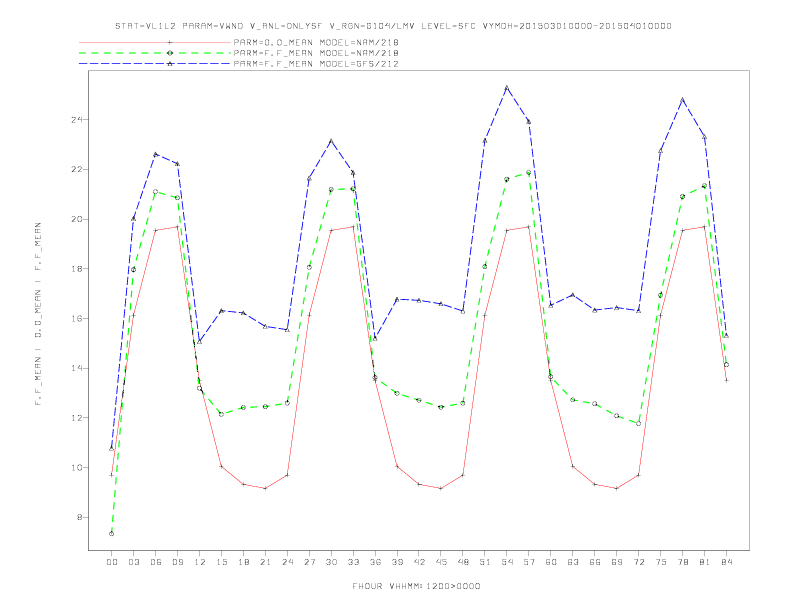Click the green circle data point at hour 57
Viewport: 792px width, 612px height.
click(x=529, y=173)
